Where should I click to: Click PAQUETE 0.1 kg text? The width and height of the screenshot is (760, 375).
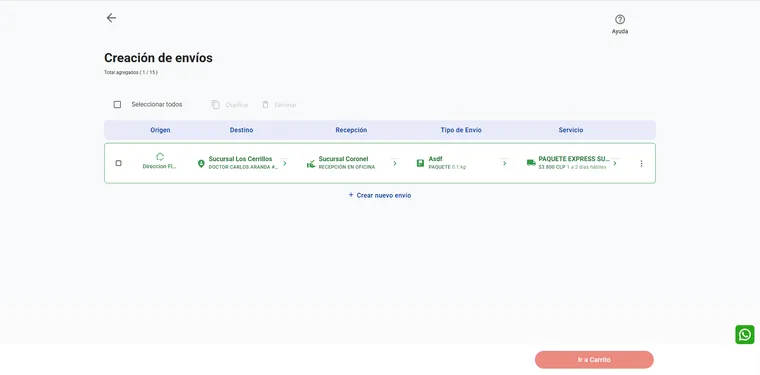[447, 167]
